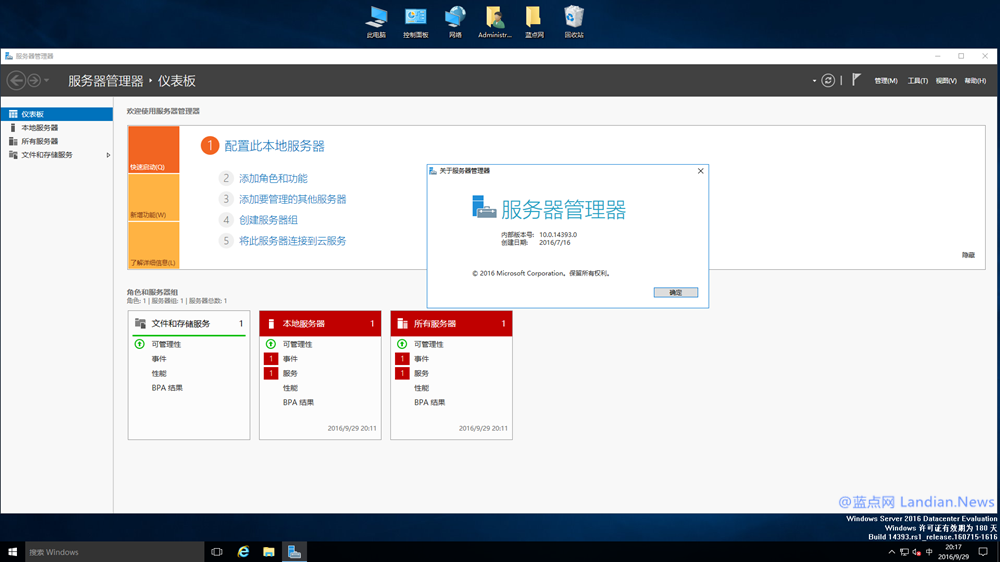
Task: Click the network tray icon
Action: [904, 552]
